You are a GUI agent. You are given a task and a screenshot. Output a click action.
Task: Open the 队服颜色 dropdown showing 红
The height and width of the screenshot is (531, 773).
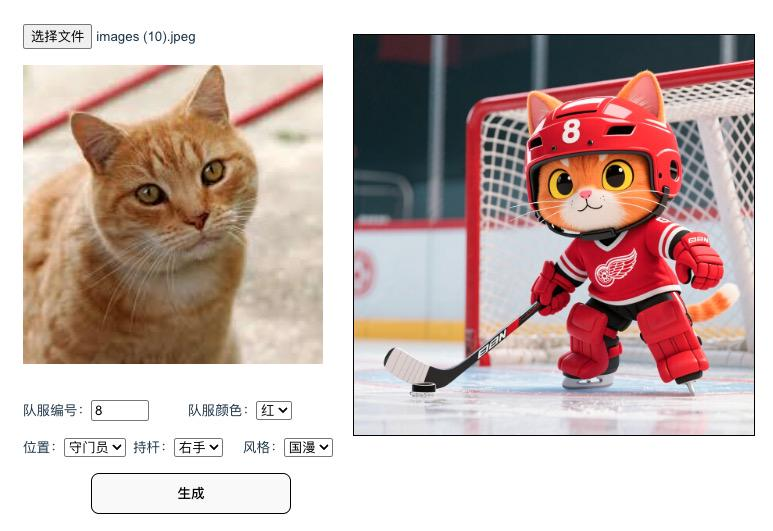point(274,410)
